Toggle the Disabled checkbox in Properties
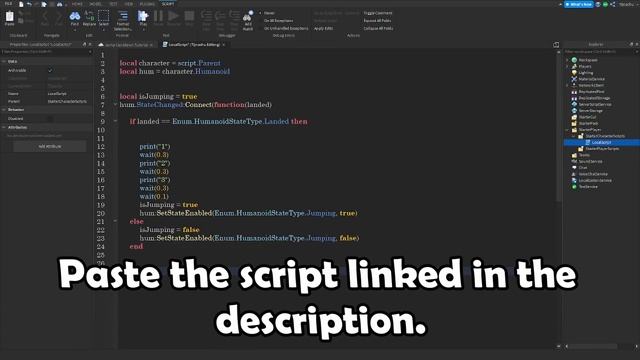640x360 pixels. tap(50, 118)
